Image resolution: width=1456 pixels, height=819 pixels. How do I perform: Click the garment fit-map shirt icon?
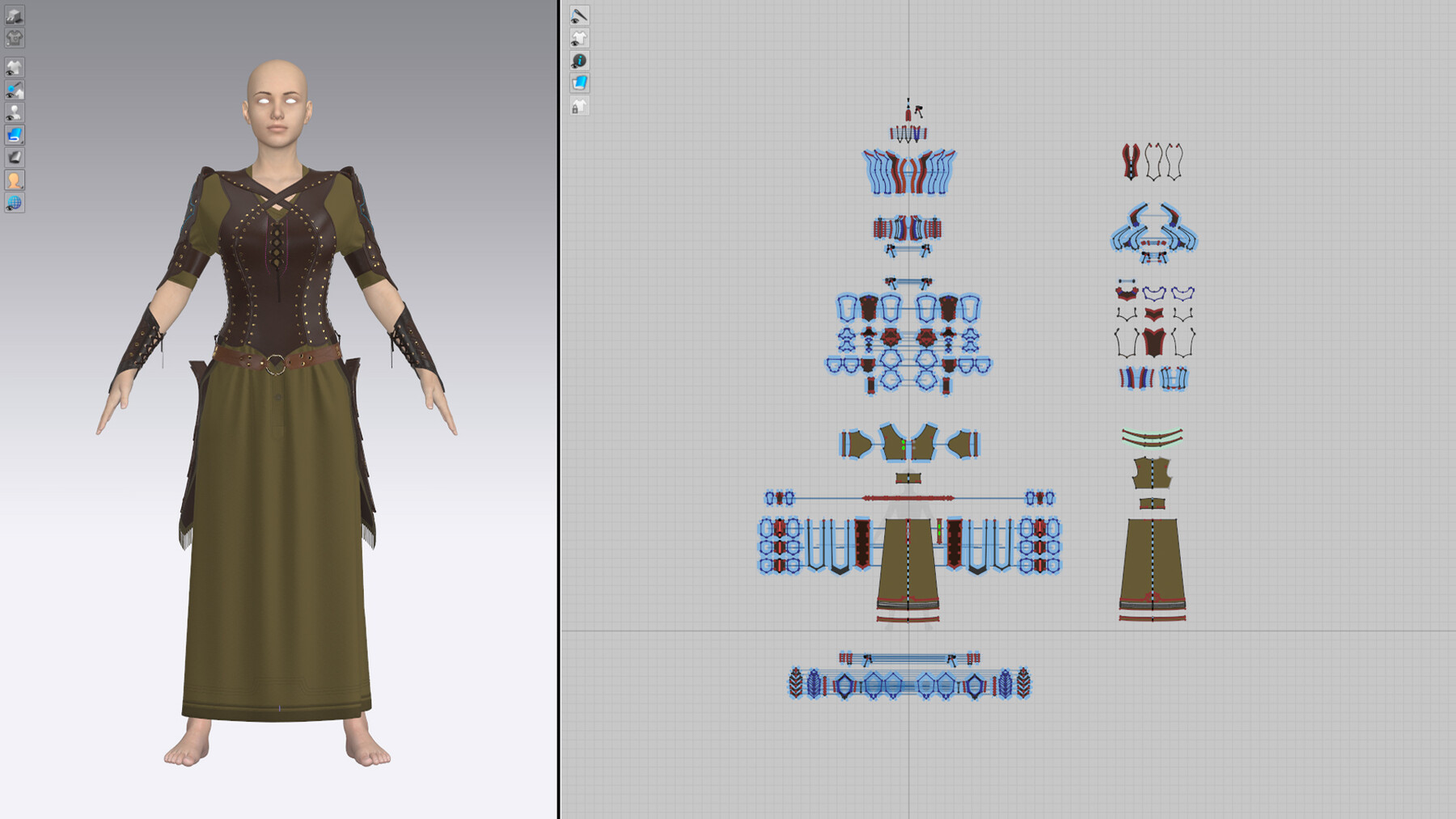(14, 36)
